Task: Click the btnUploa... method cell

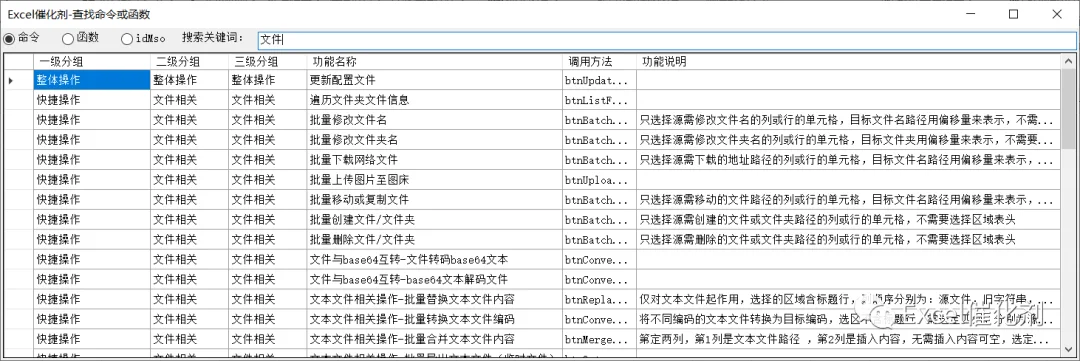Action: (599, 180)
